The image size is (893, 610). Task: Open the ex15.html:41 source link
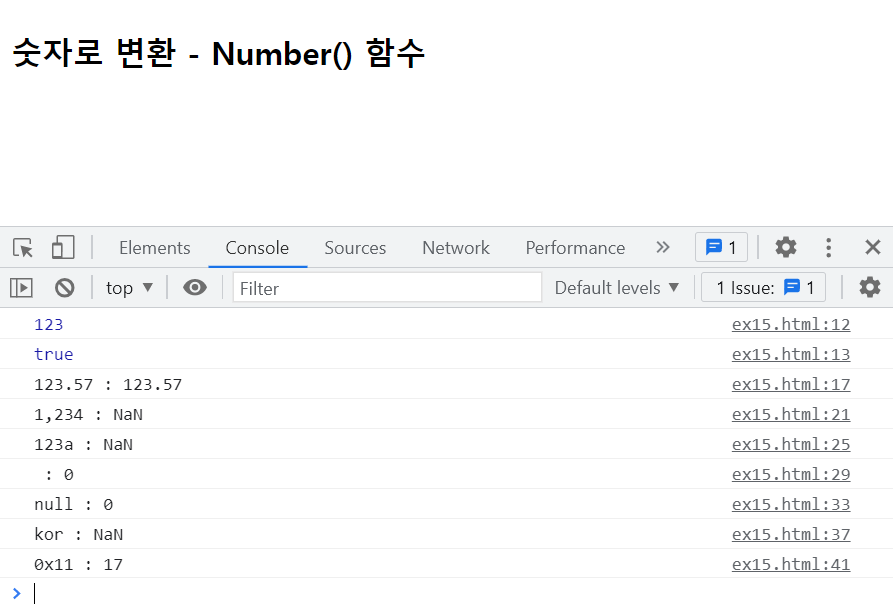(x=790, y=564)
